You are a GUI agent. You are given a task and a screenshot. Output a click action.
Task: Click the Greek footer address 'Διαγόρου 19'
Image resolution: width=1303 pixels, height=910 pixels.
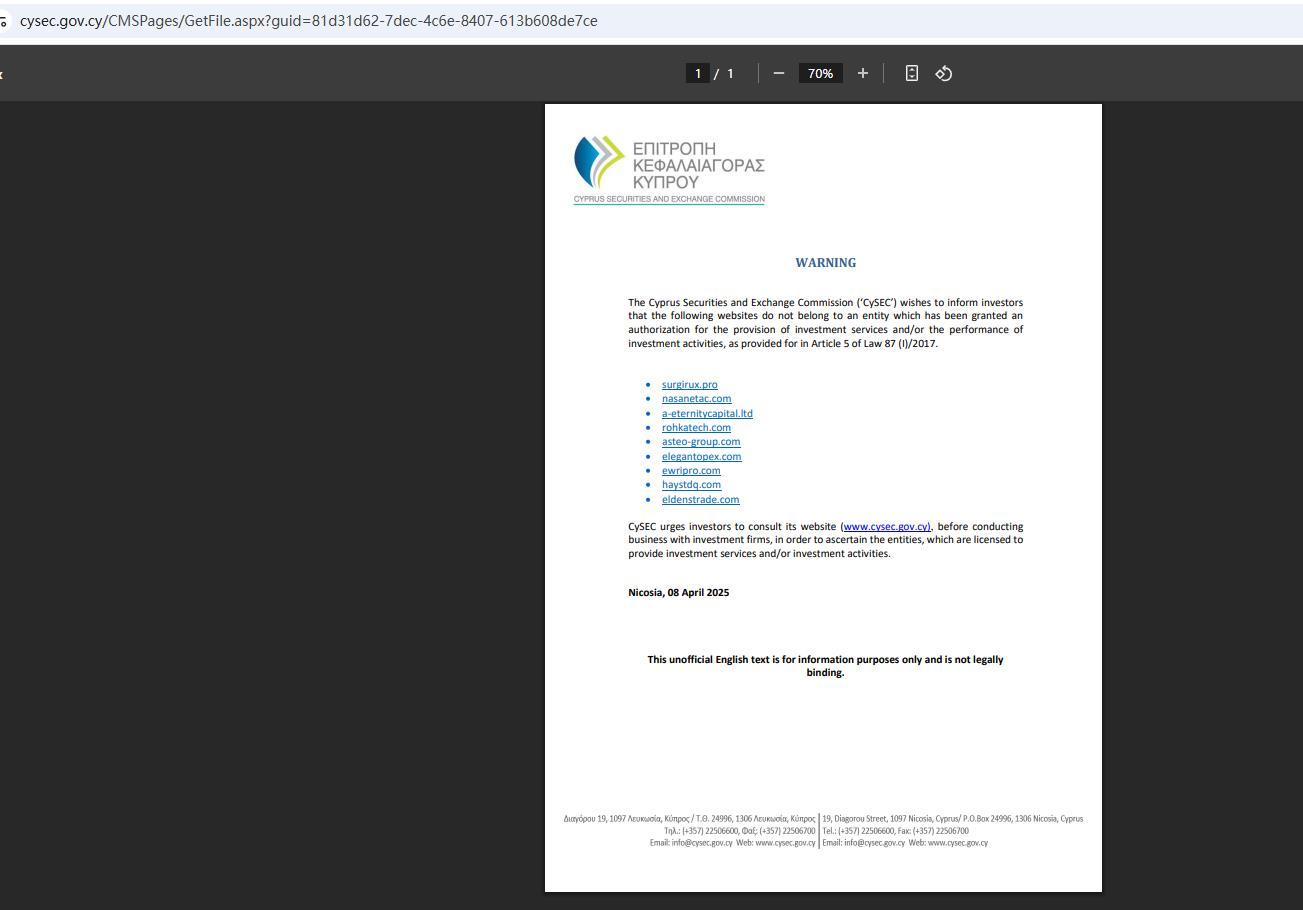689,819
